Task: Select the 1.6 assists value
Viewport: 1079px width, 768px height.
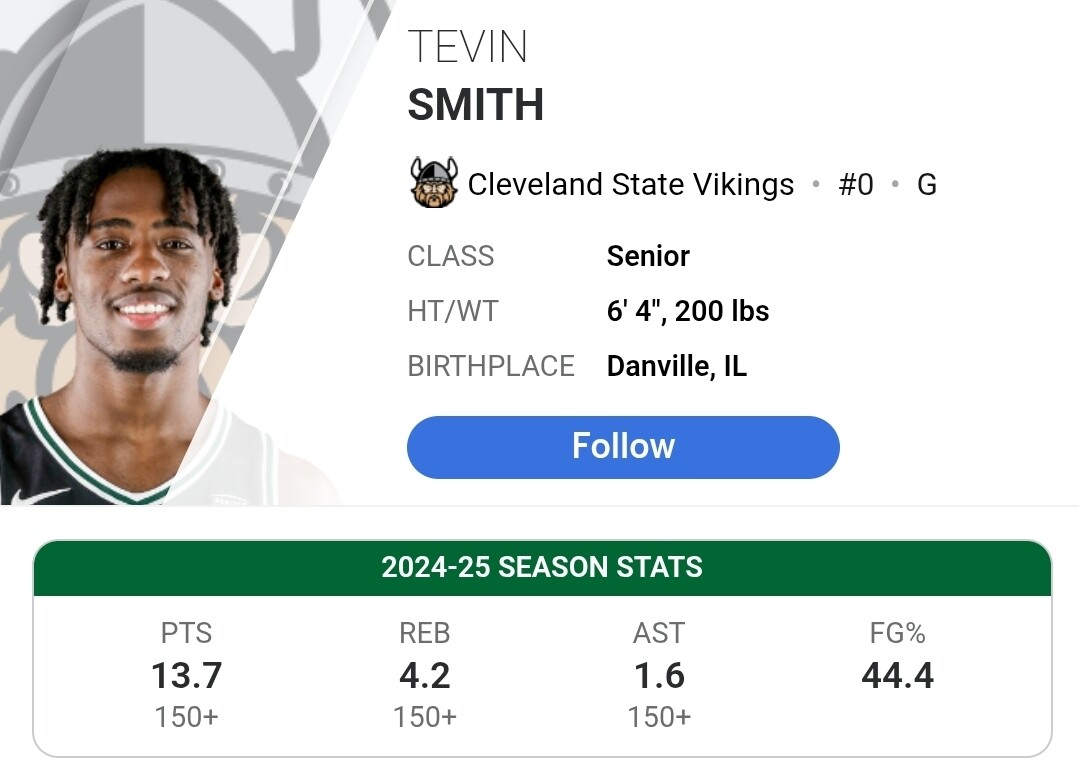Action: pos(659,676)
